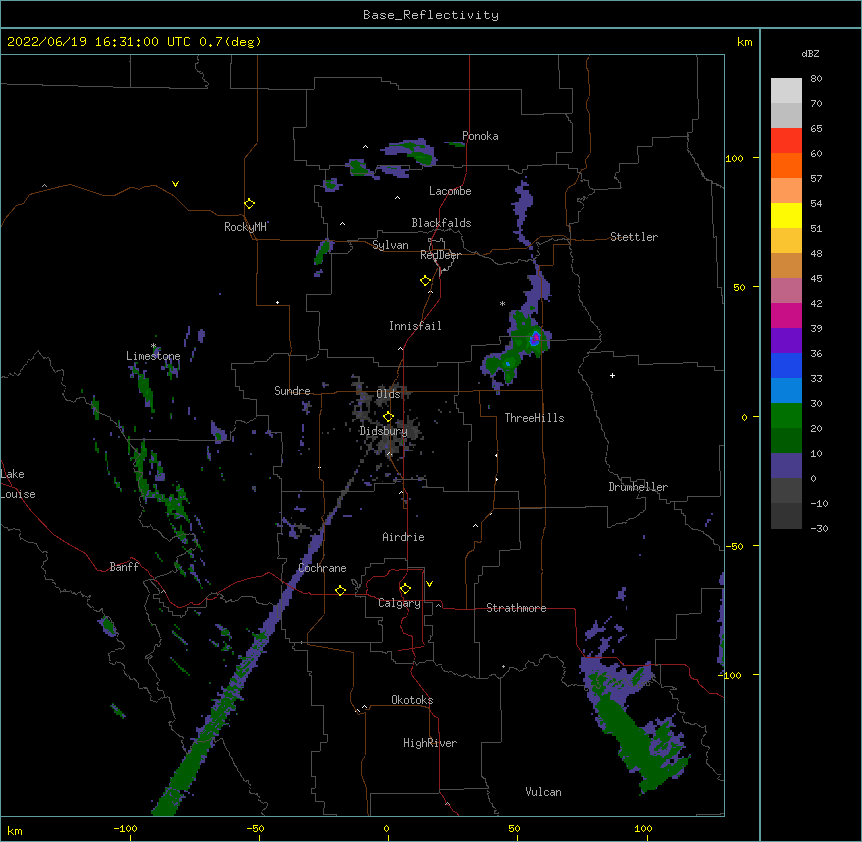Click the yellow diamond marker above Calgary label
The width and height of the screenshot is (862, 842).
coord(405,589)
